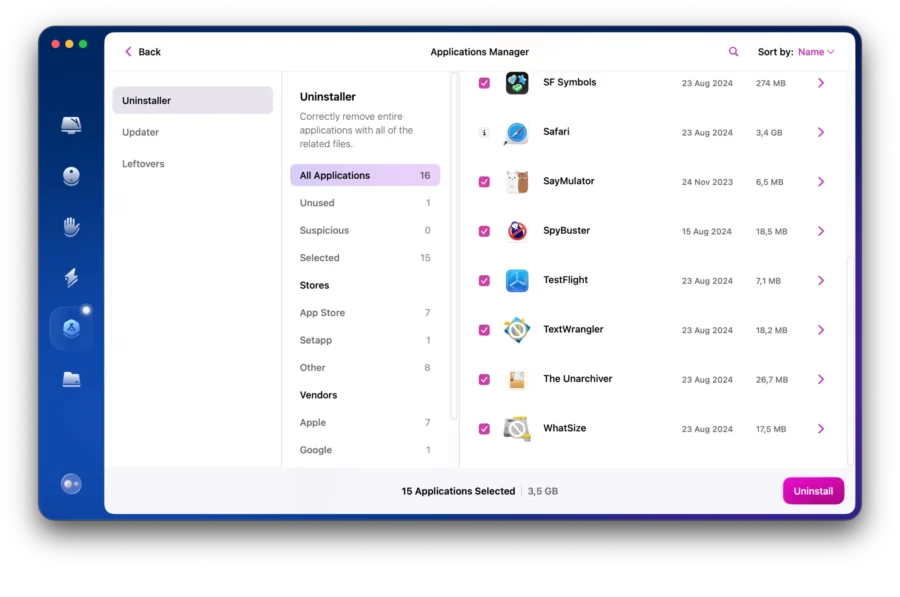Expand SpyBuster details chevron

[821, 231]
